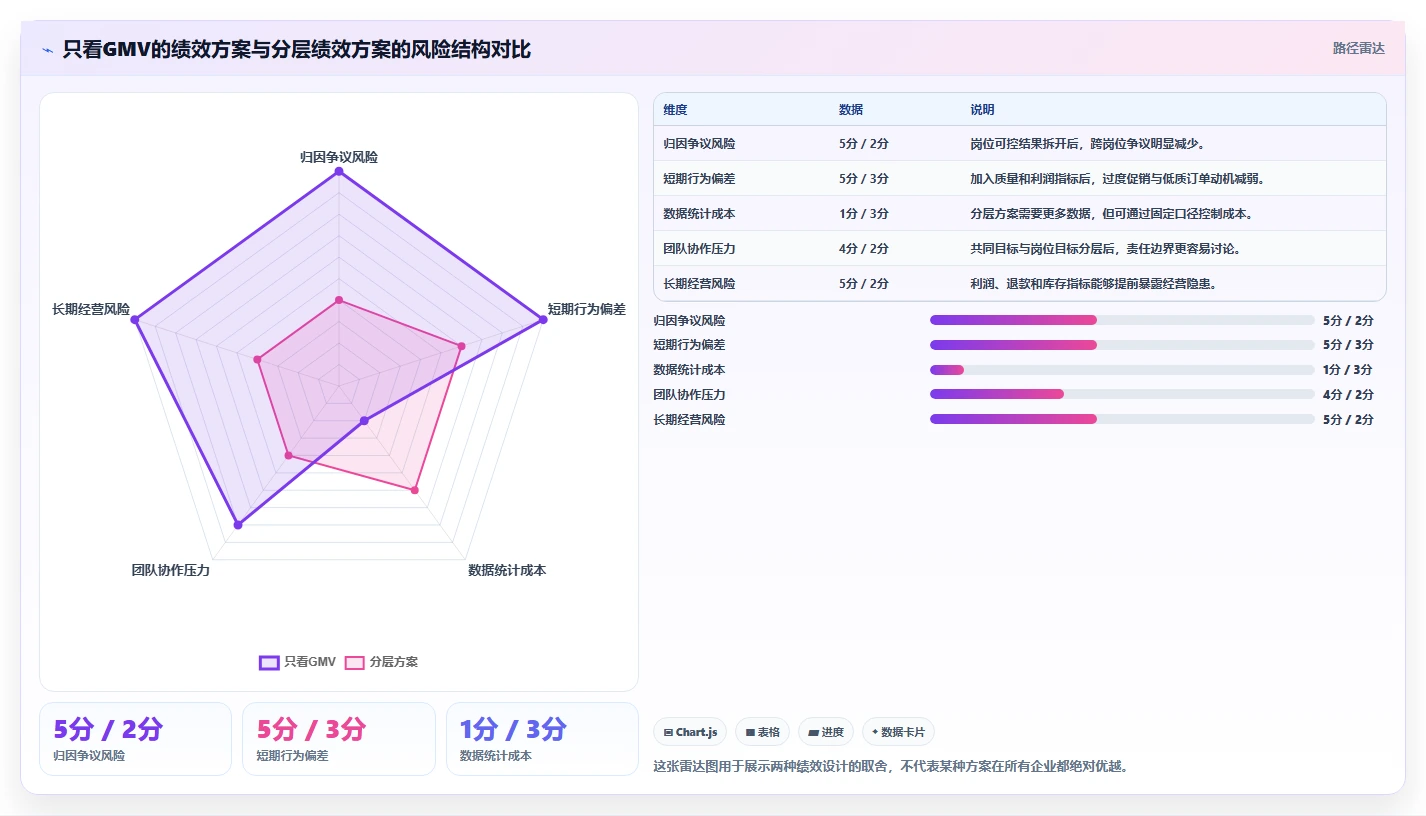Click the 长期经营风险 progress bar
Image resolution: width=1426 pixels, height=816 pixels.
(1122, 419)
